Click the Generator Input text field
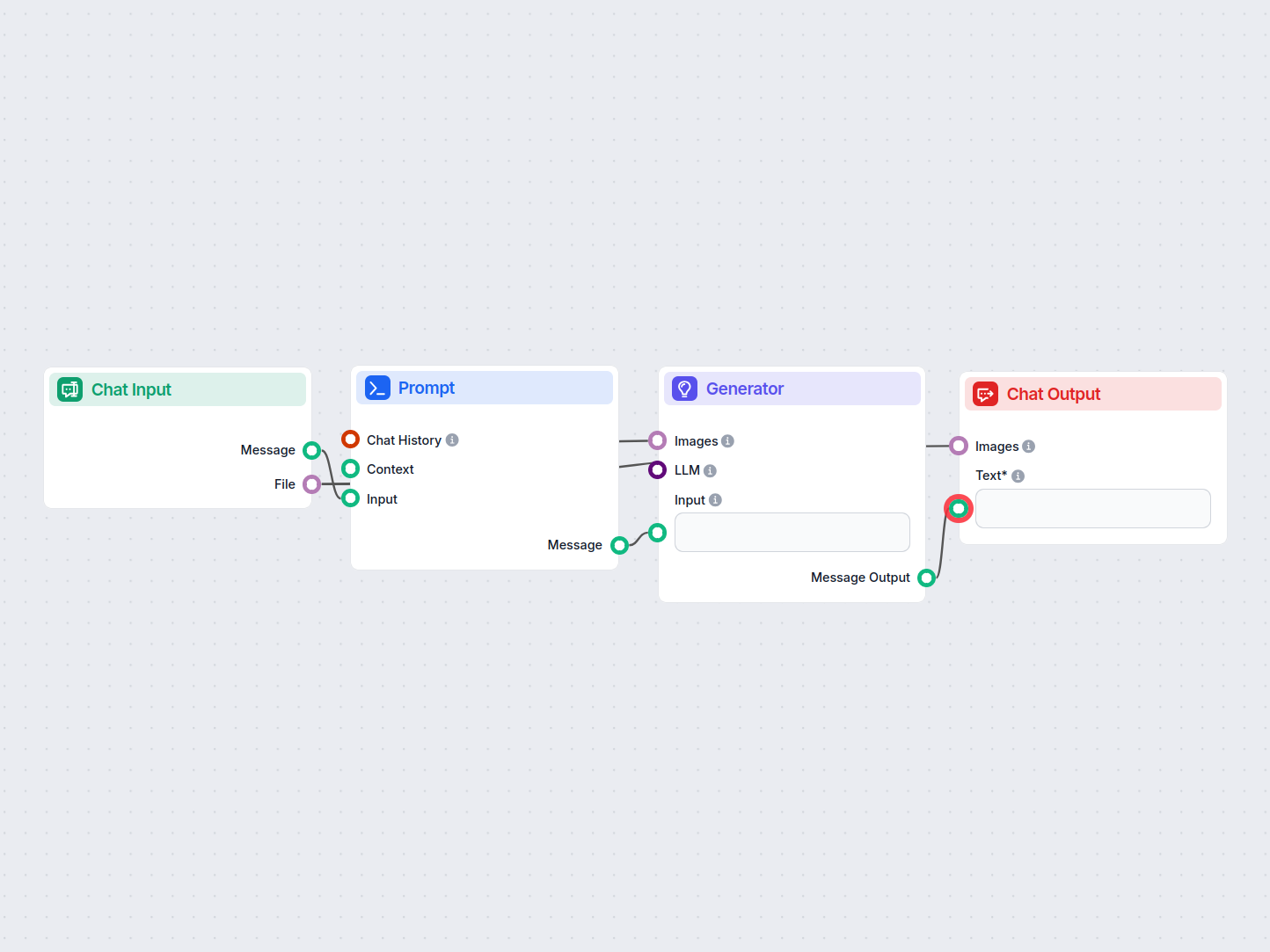Image resolution: width=1270 pixels, height=952 pixels. 792,533
